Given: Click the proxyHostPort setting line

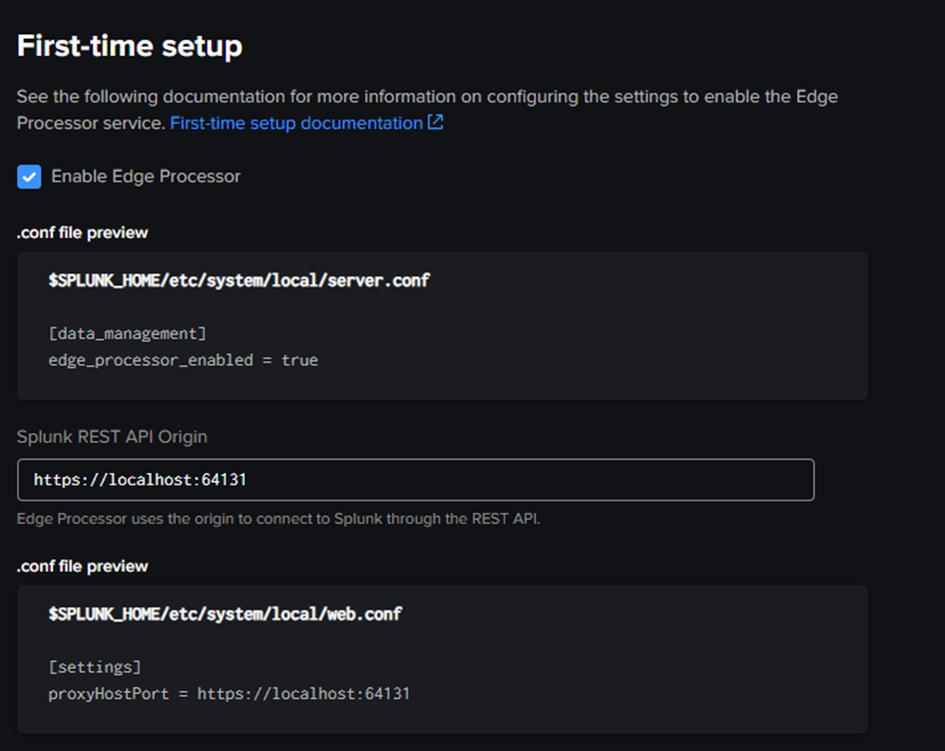Looking at the screenshot, I should 229,693.
